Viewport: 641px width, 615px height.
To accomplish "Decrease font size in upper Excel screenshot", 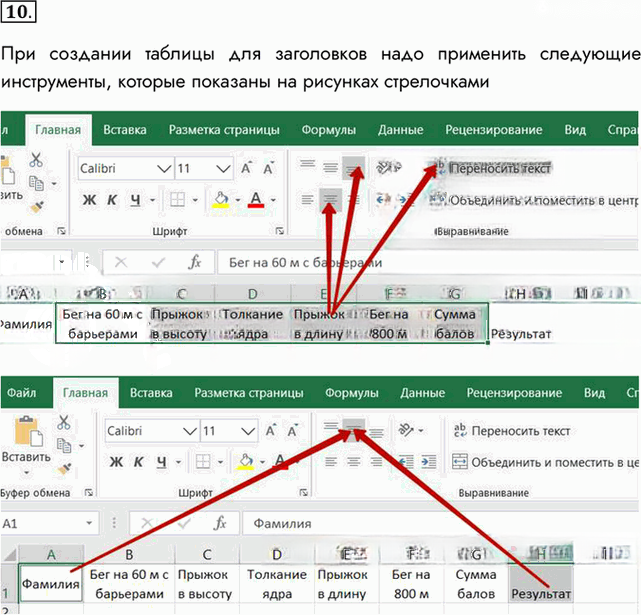I will click(x=269, y=168).
